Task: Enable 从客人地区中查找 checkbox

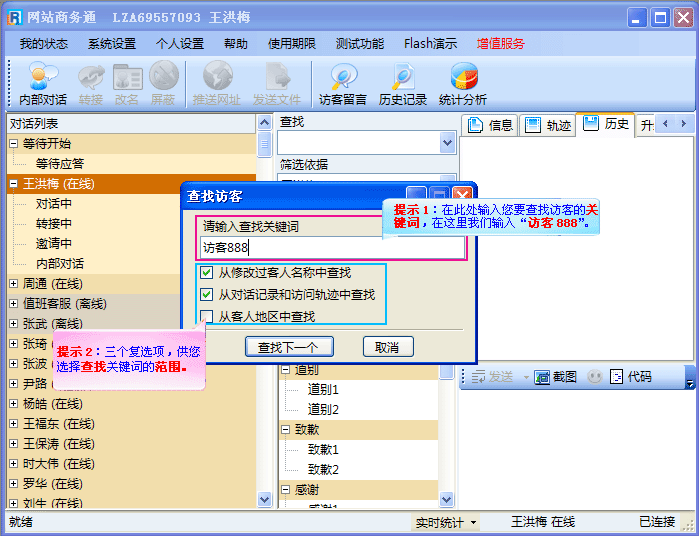Action: tap(206, 317)
